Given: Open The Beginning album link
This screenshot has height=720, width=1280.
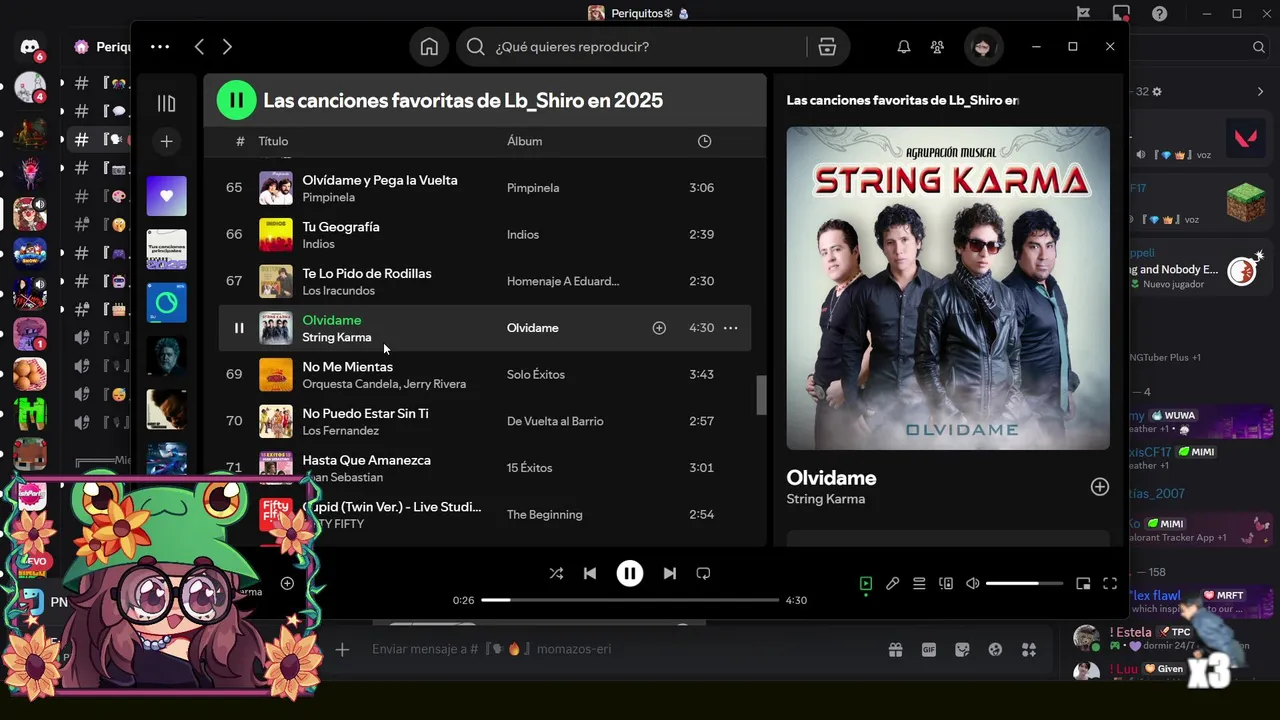Looking at the screenshot, I should coord(544,514).
